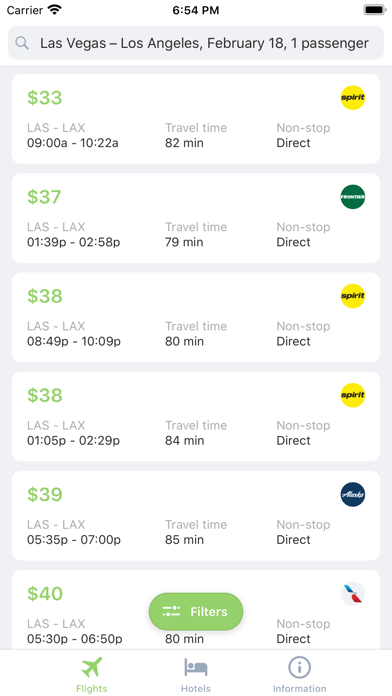
Task: Choose the $40 flight 05:30p - 06:50p
Action: pyautogui.click(x=196, y=610)
